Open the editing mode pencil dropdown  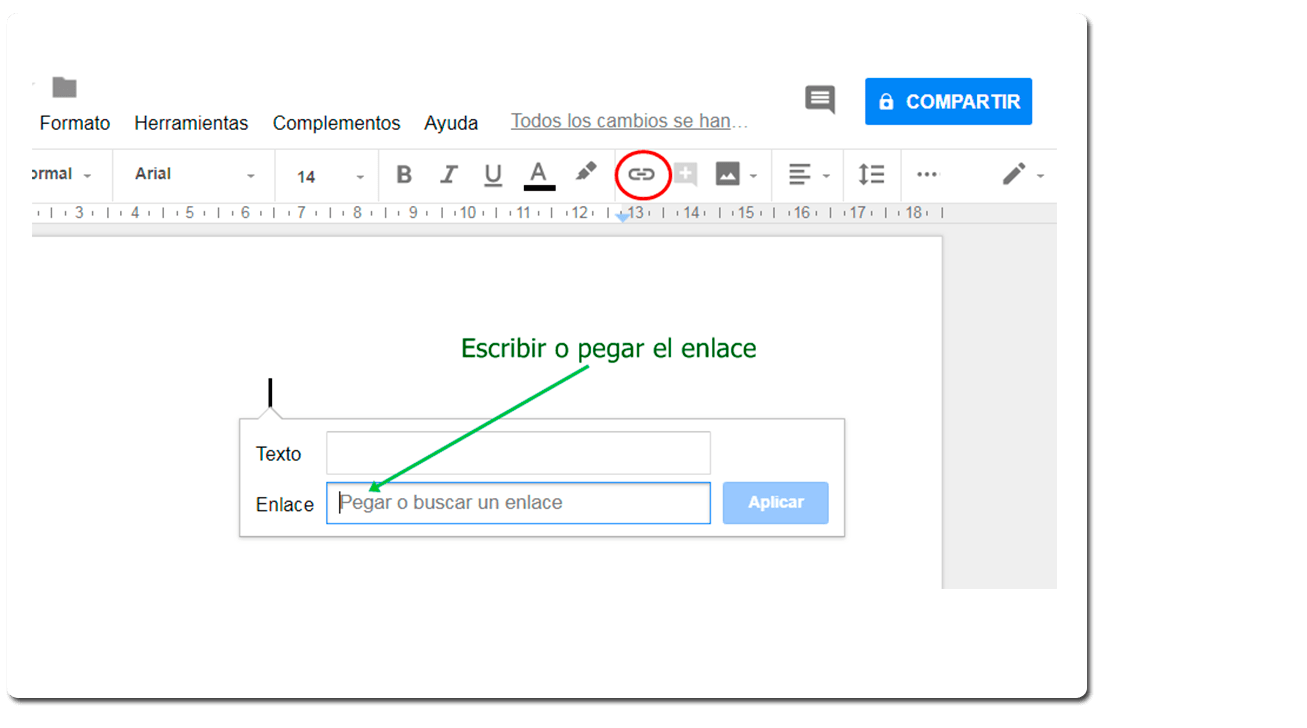point(1024,175)
